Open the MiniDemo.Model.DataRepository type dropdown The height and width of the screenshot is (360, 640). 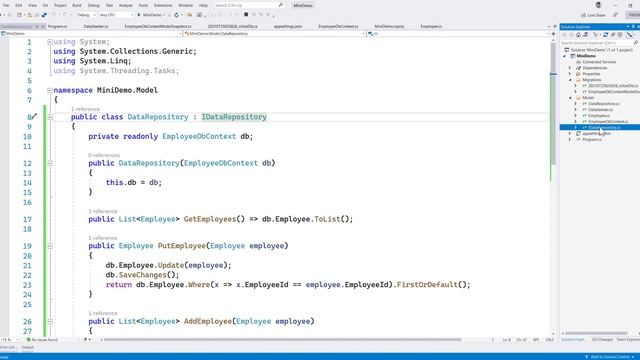coord(274,33)
